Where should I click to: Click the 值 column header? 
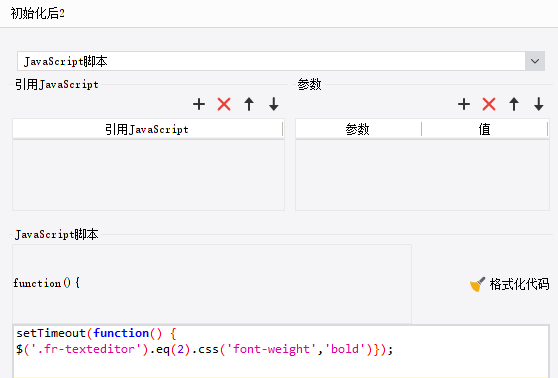(x=484, y=129)
